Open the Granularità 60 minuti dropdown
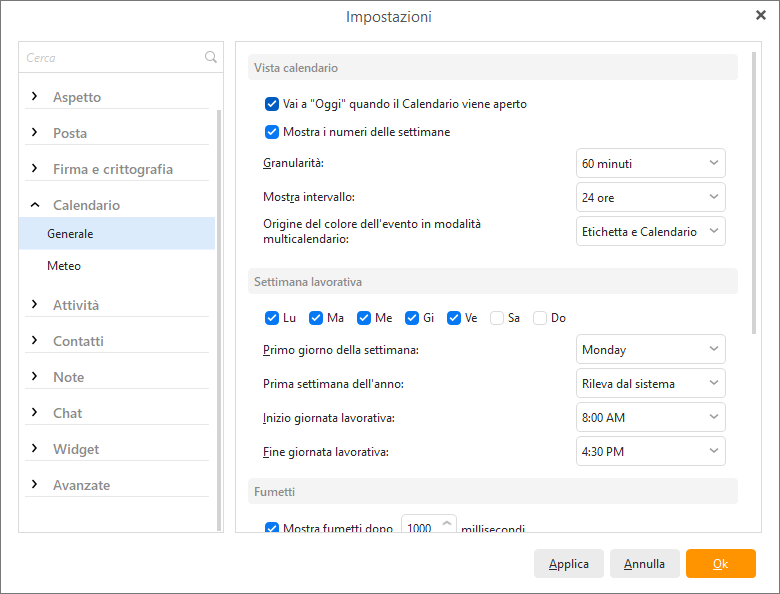This screenshot has height=594, width=780. (651, 163)
